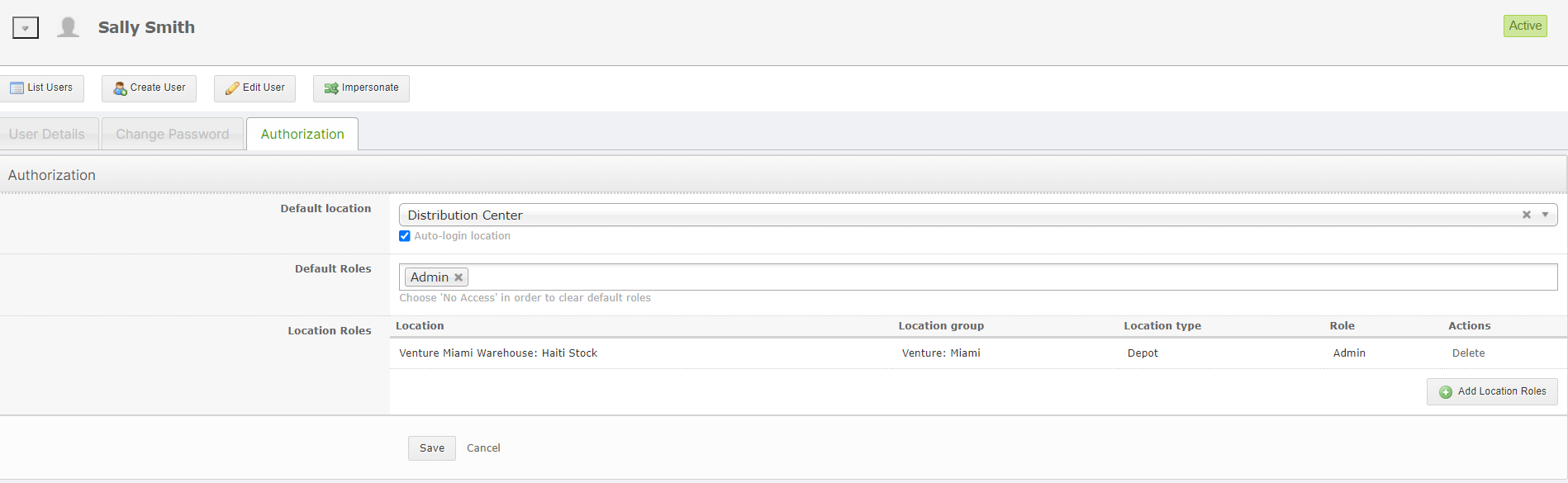1568x483 pixels.
Task: Click the Distribution Center location field
Action: click(x=978, y=215)
